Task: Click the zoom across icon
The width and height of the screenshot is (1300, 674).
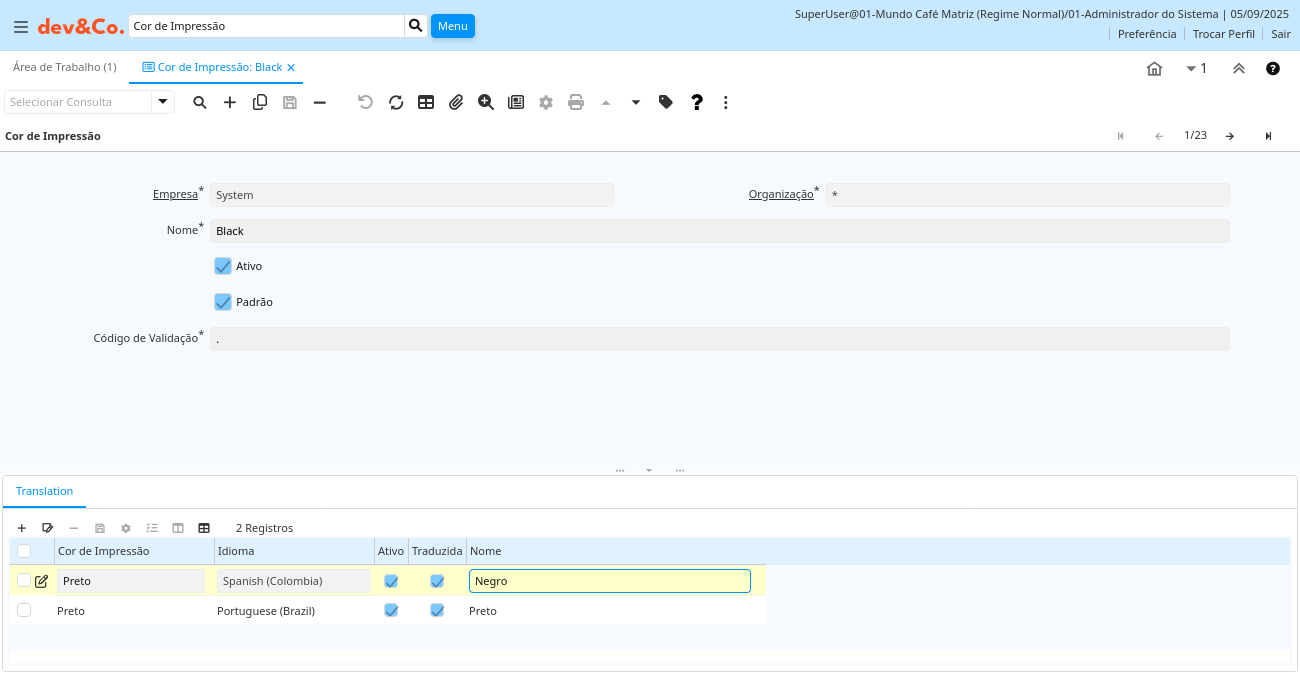Action: pos(486,102)
